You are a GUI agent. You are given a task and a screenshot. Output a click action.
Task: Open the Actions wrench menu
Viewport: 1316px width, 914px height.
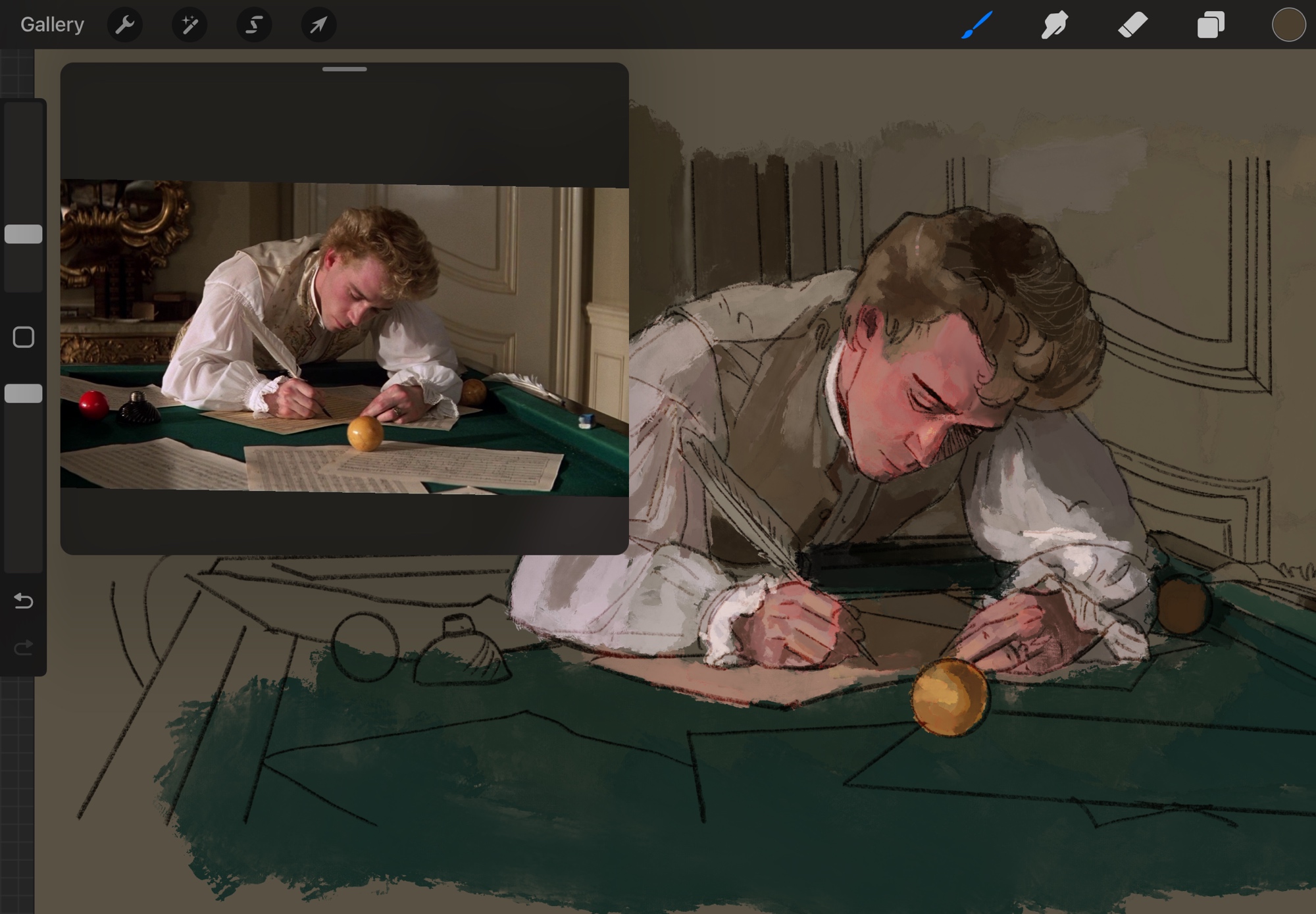pyautogui.click(x=124, y=25)
